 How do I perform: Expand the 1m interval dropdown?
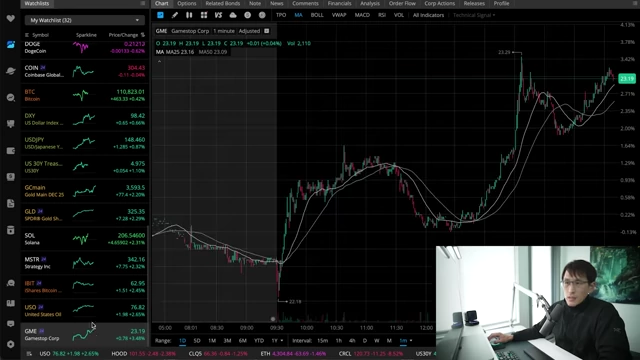pyautogui.click(x=406, y=340)
